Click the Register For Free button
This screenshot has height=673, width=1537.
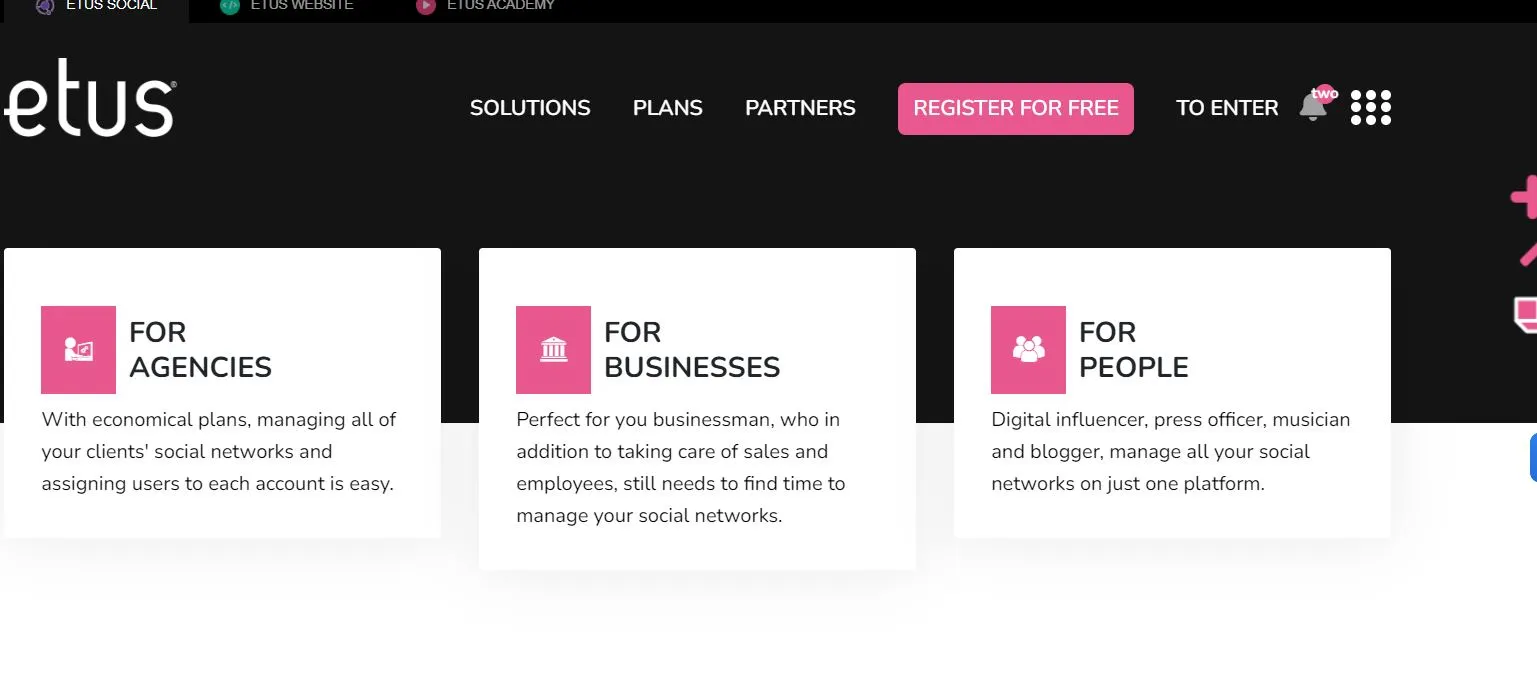tap(1015, 108)
